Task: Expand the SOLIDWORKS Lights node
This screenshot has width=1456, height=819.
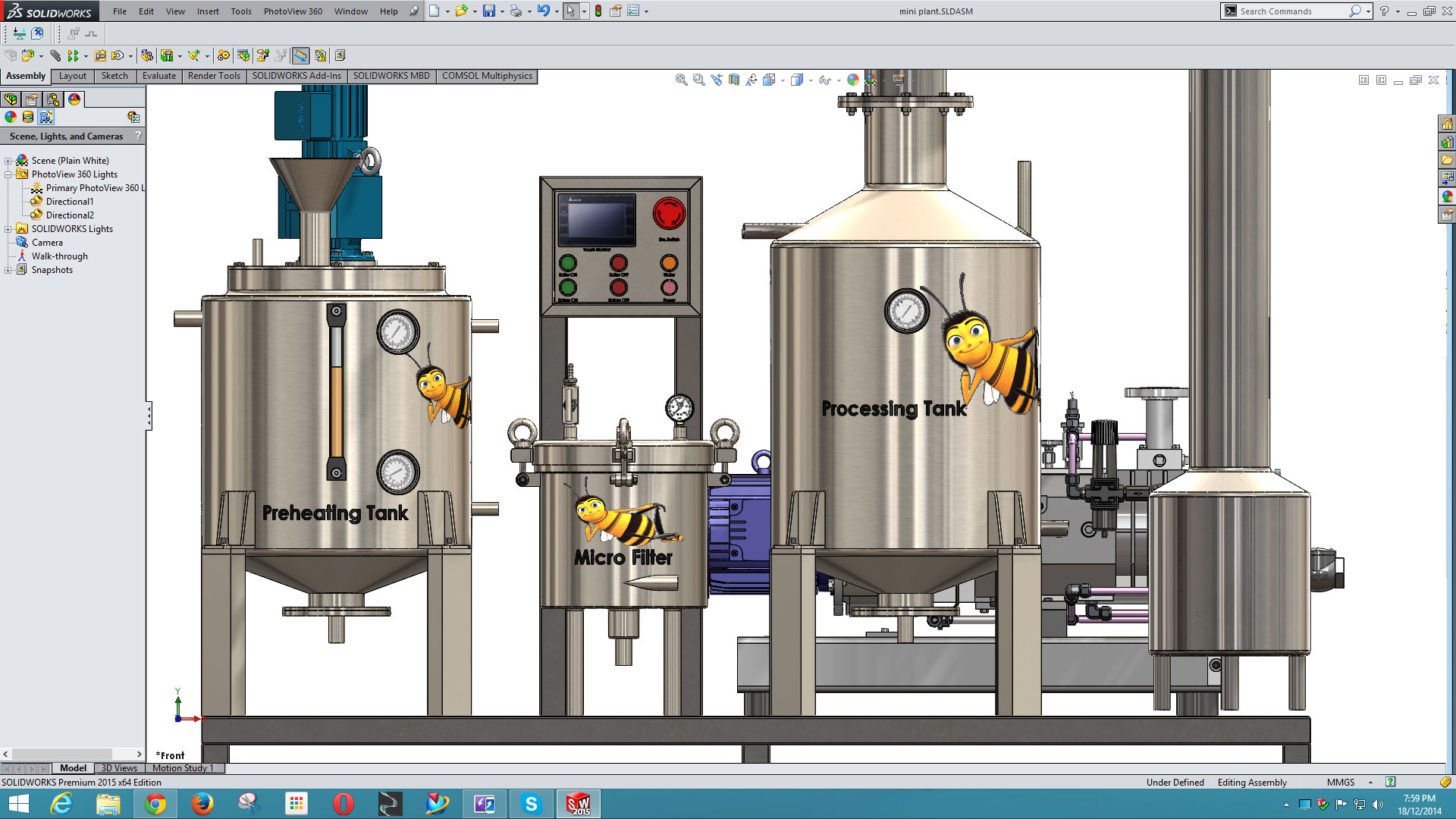Action: click(8, 229)
